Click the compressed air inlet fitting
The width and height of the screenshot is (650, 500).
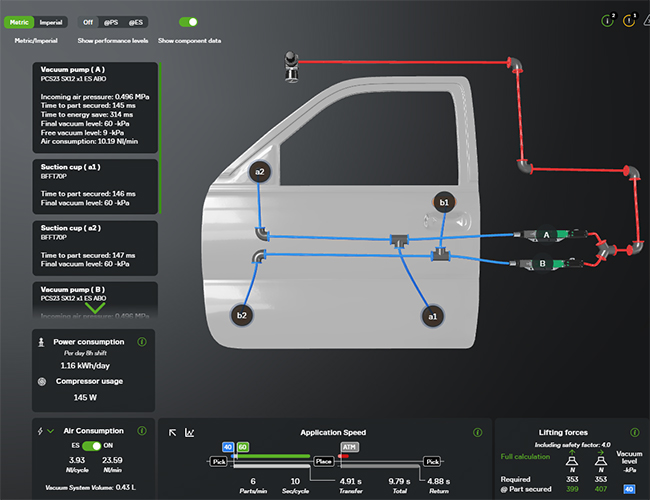(291, 66)
